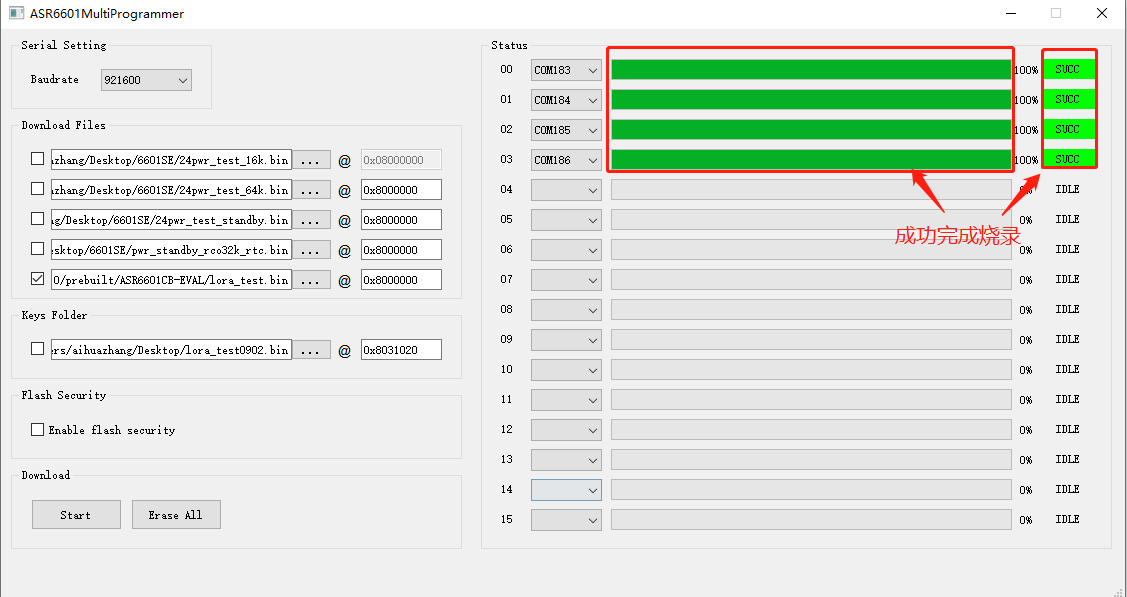Screen dimensions: 1127x597
Task: Browse for 24pwr_test_standby.bin with its ... button
Action: click(311, 221)
